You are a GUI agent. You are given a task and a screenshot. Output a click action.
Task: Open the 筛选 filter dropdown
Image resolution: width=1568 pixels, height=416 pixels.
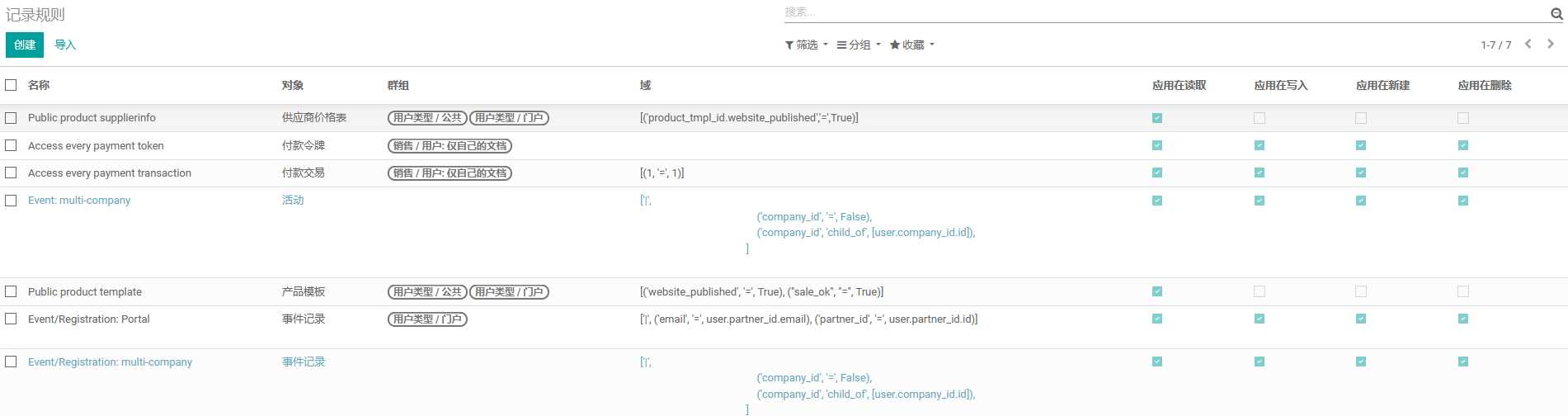click(806, 45)
